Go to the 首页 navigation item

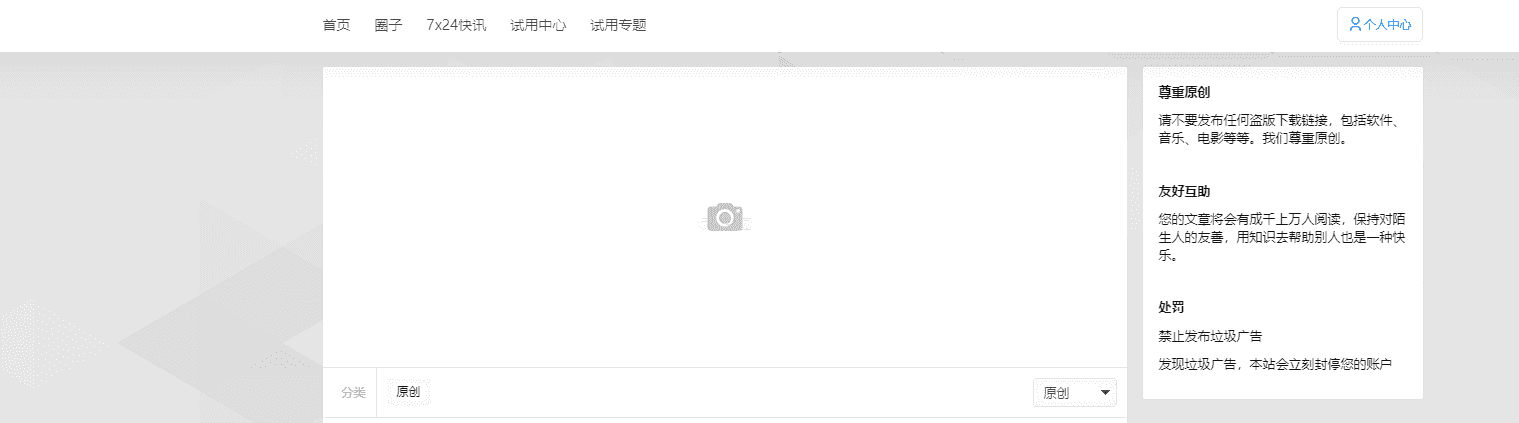pyautogui.click(x=337, y=25)
